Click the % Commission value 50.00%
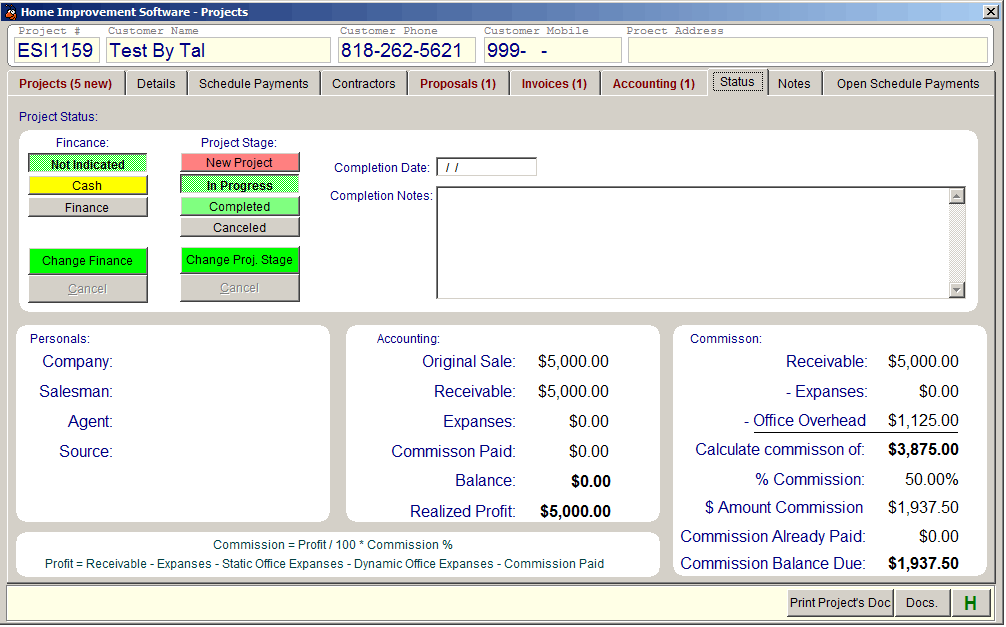 (x=932, y=479)
